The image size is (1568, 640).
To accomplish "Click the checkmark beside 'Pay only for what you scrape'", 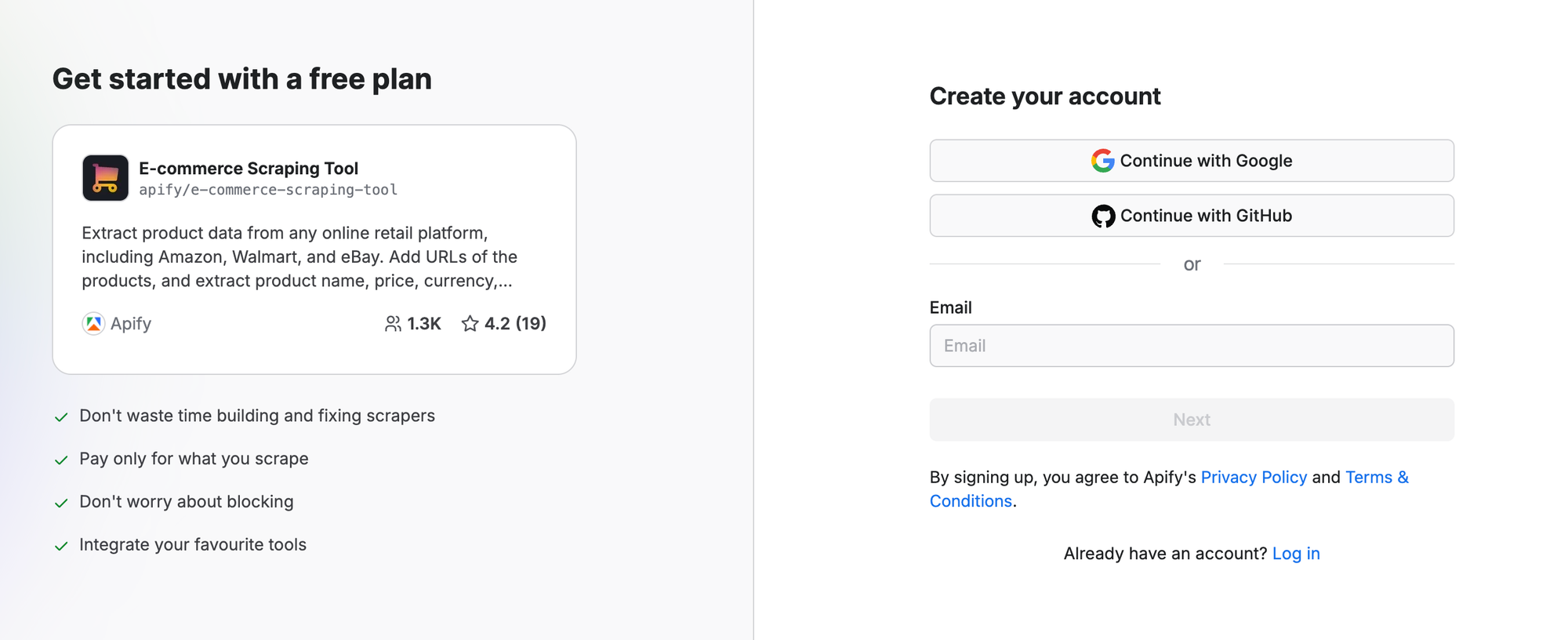I will pyautogui.click(x=63, y=459).
